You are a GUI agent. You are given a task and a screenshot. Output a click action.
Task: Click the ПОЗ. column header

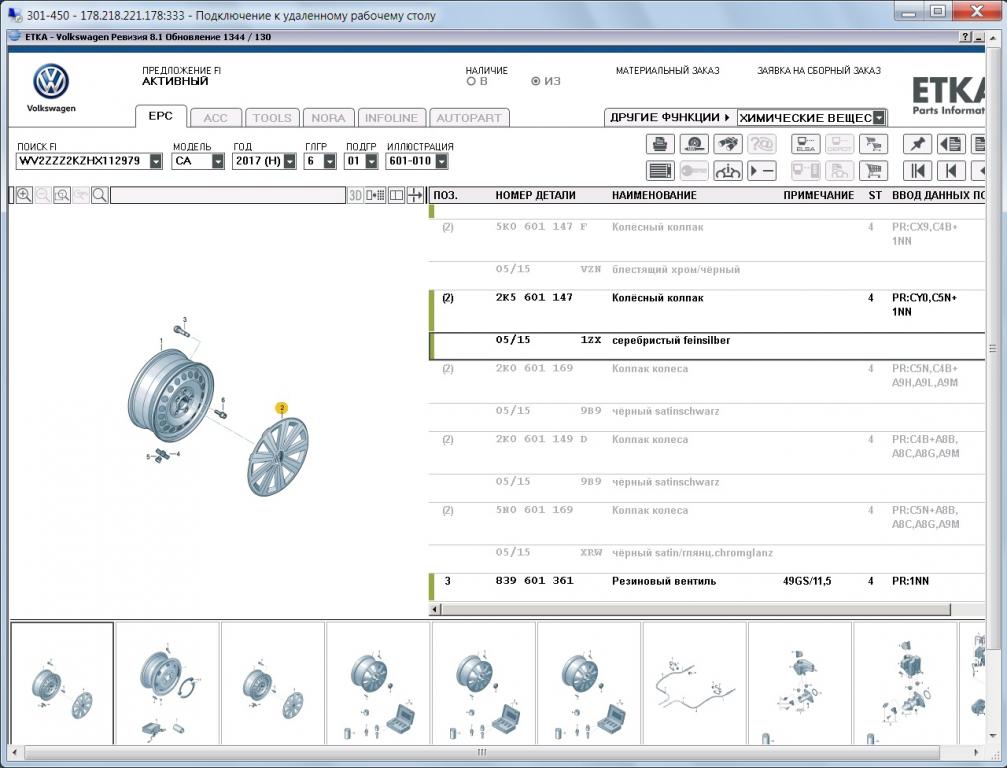point(446,195)
